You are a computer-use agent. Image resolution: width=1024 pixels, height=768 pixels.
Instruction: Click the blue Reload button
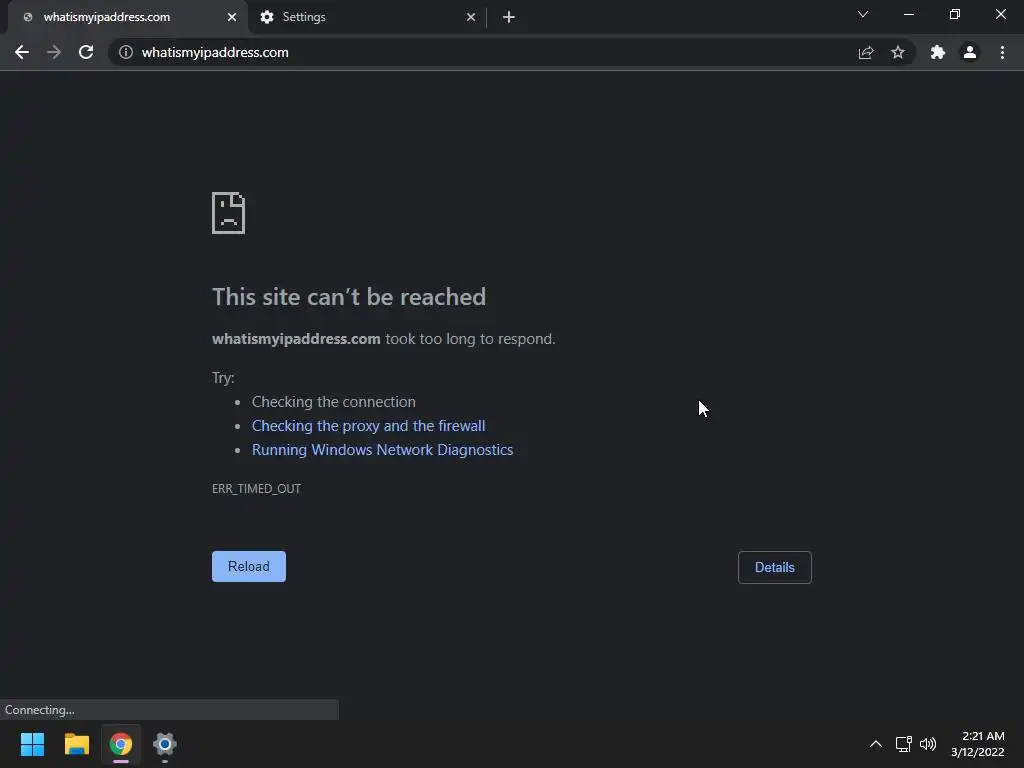coord(249,566)
